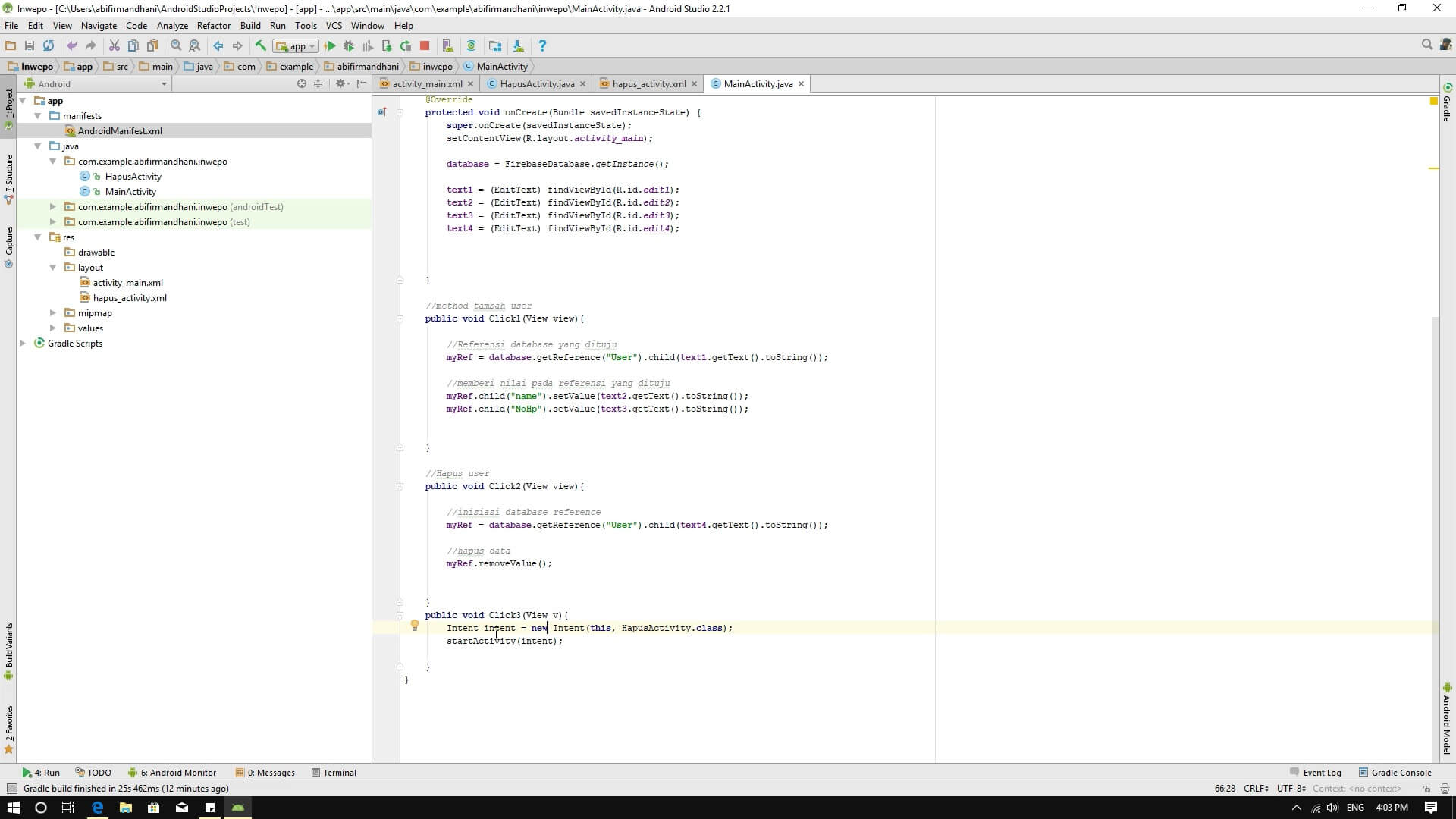The height and width of the screenshot is (819, 1456).
Task: Open the app run configuration dropdown
Action: click(x=296, y=46)
